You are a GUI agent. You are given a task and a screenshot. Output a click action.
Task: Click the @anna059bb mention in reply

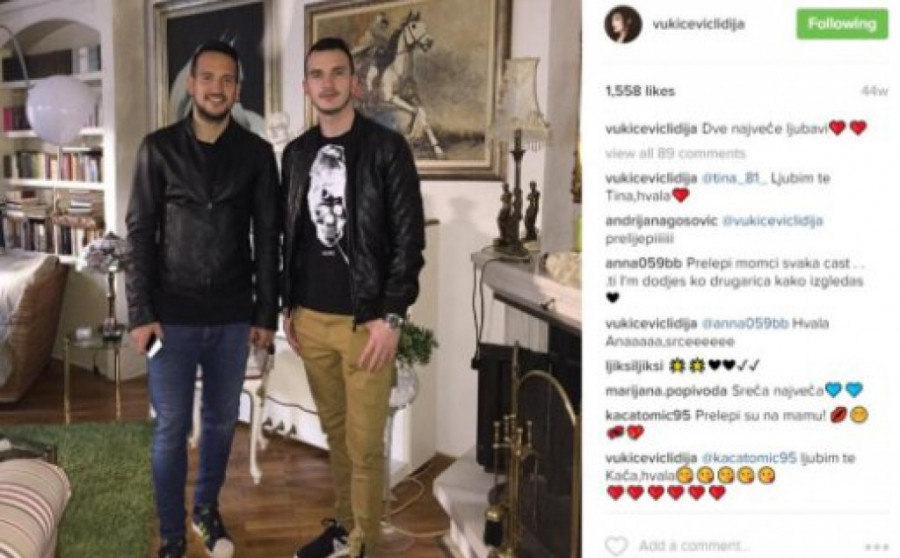744,323
